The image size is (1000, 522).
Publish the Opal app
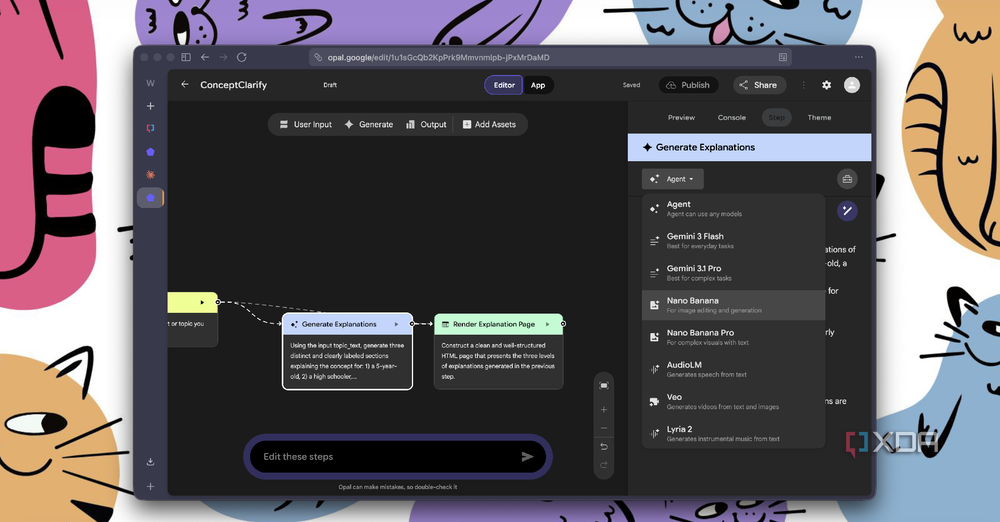click(688, 85)
